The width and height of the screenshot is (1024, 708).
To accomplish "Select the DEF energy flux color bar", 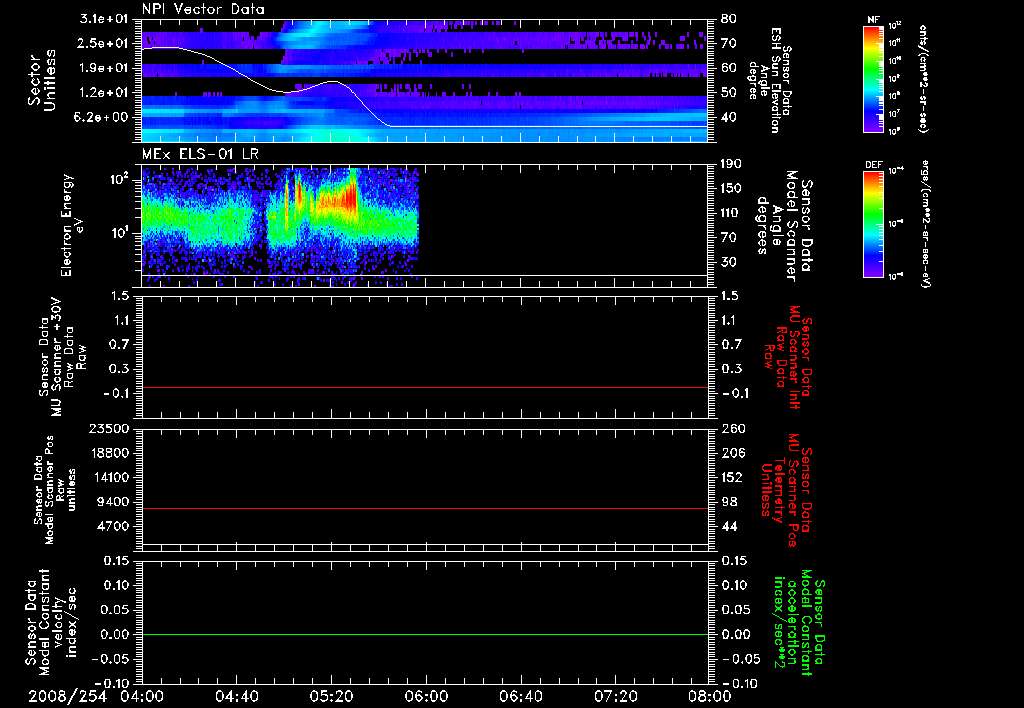I will (x=874, y=223).
